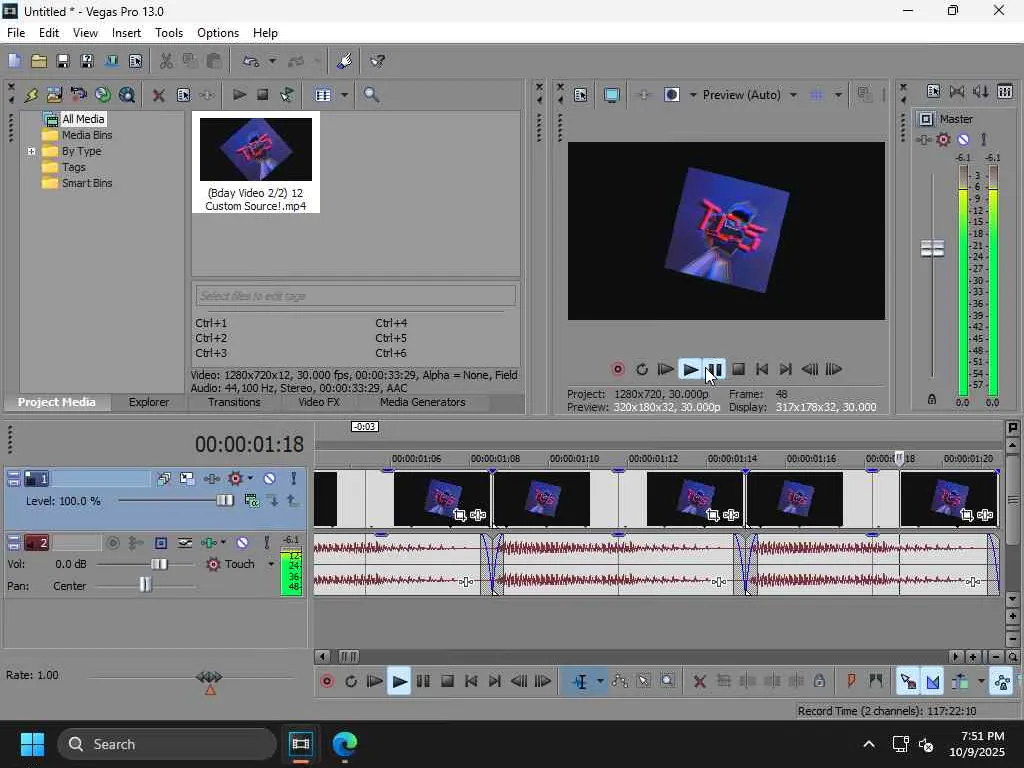Screen dimensions: 1024x768
Task: Click the Play button in video preview
Action: pos(690,370)
